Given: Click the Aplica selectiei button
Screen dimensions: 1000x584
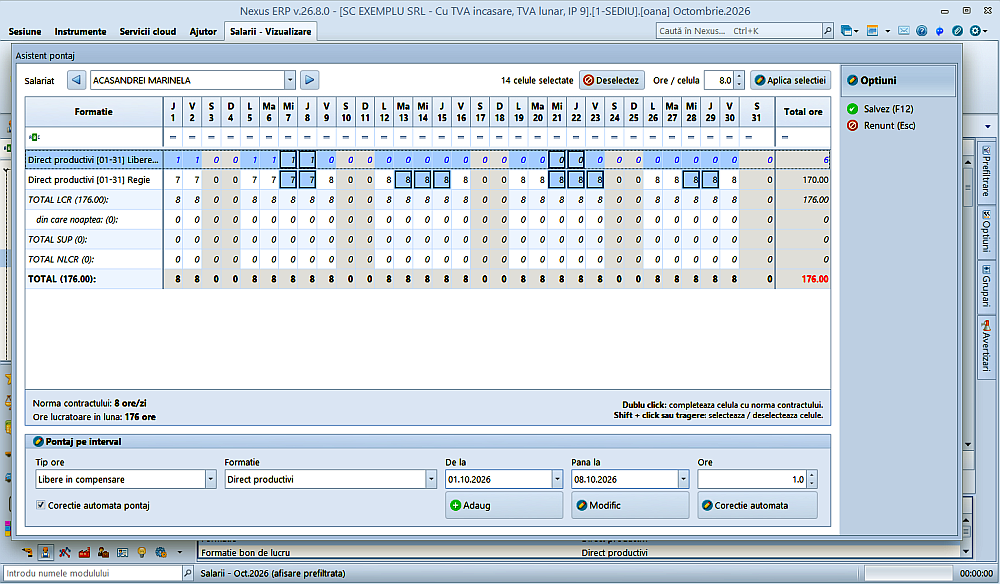Looking at the screenshot, I should click(x=790, y=80).
